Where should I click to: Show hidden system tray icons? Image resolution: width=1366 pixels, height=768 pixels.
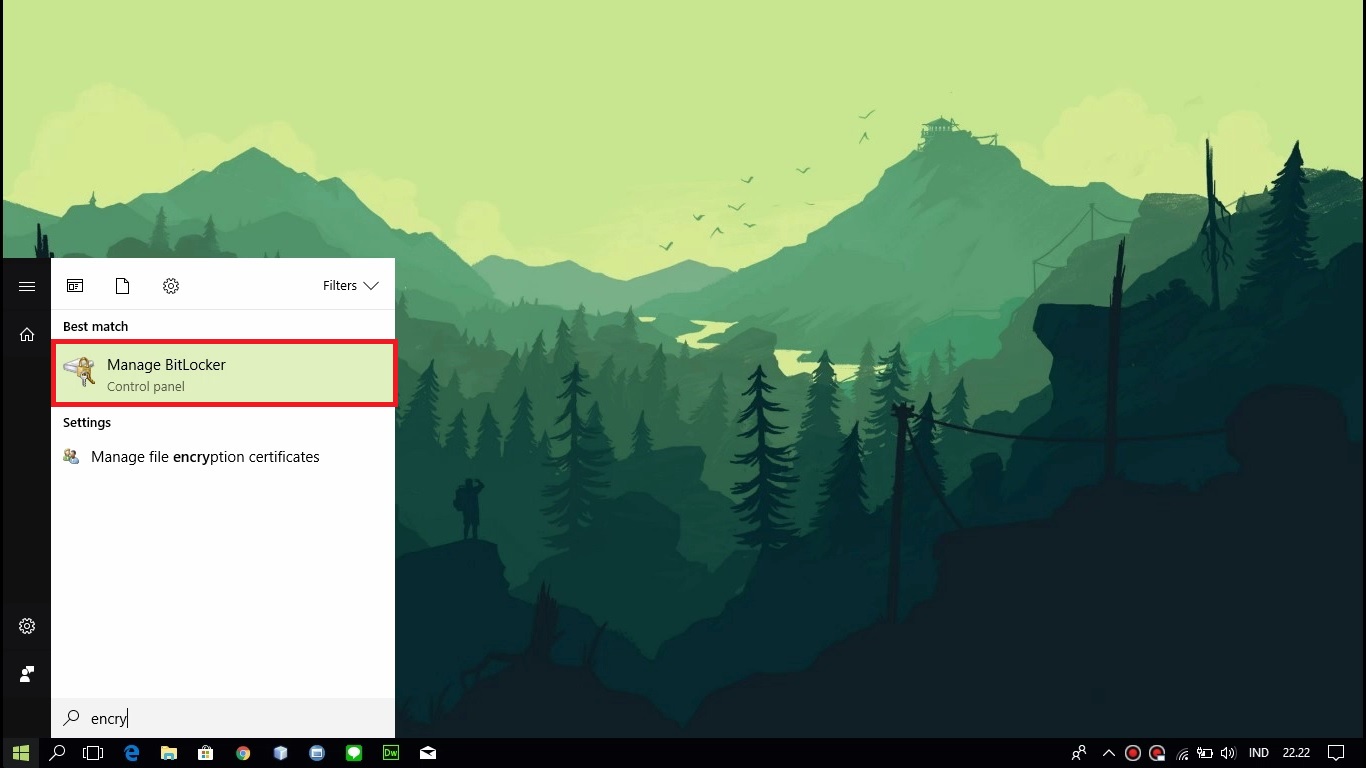pyautogui.click(x=1109, y=753)
